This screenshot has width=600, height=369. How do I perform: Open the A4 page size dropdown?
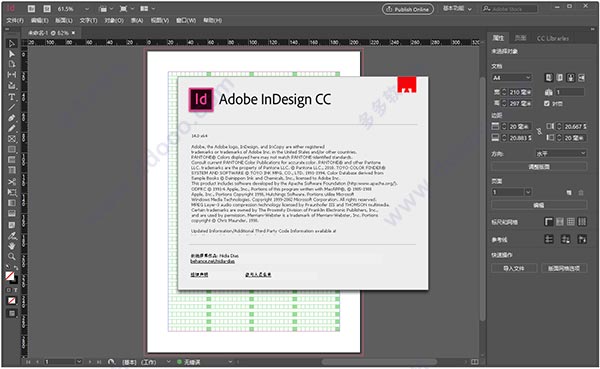[x=512, y=78]
